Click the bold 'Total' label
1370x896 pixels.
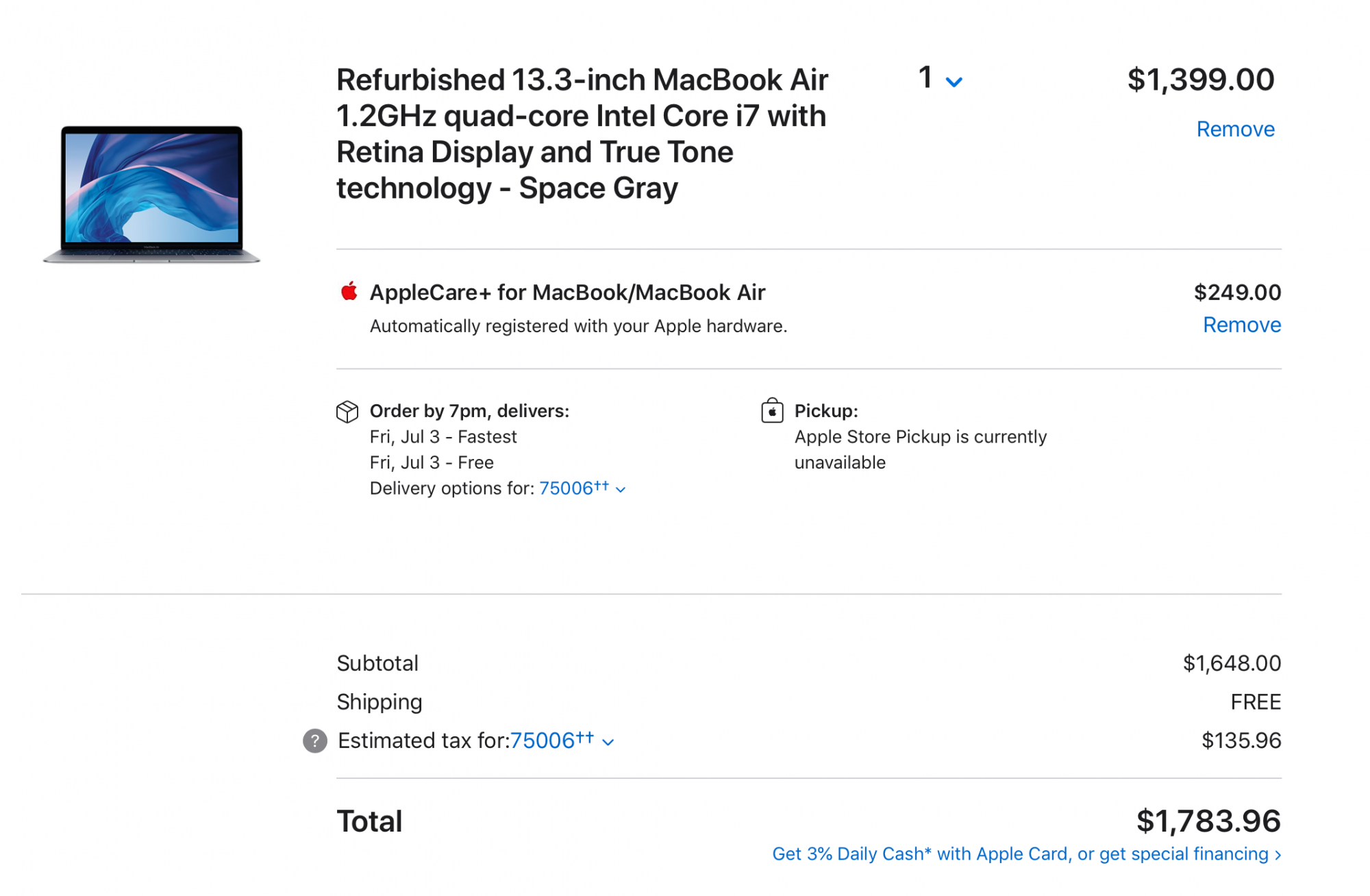[x=369, y=821]
